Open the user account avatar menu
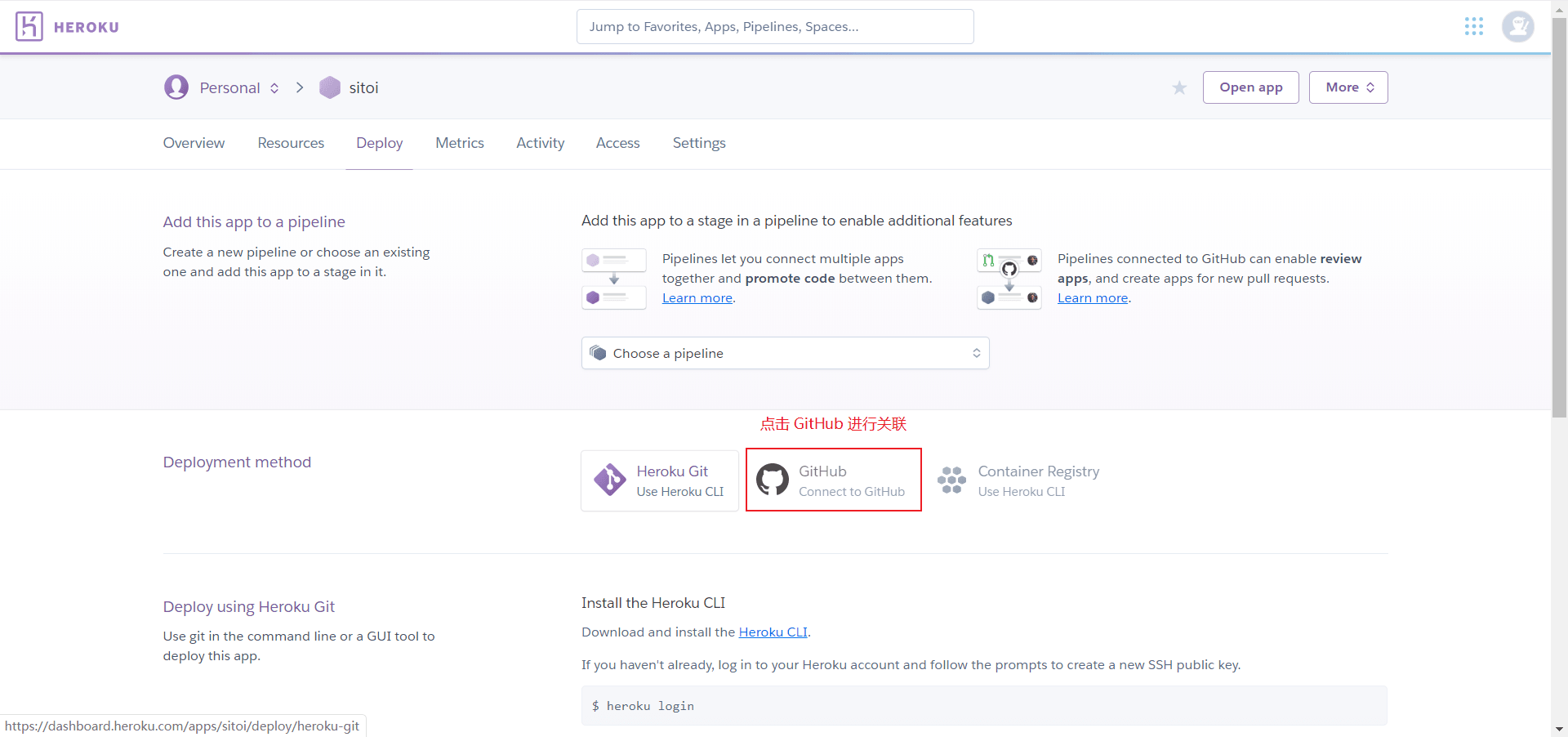This screenshot has width=1568, height=737. click(1517, 27)
